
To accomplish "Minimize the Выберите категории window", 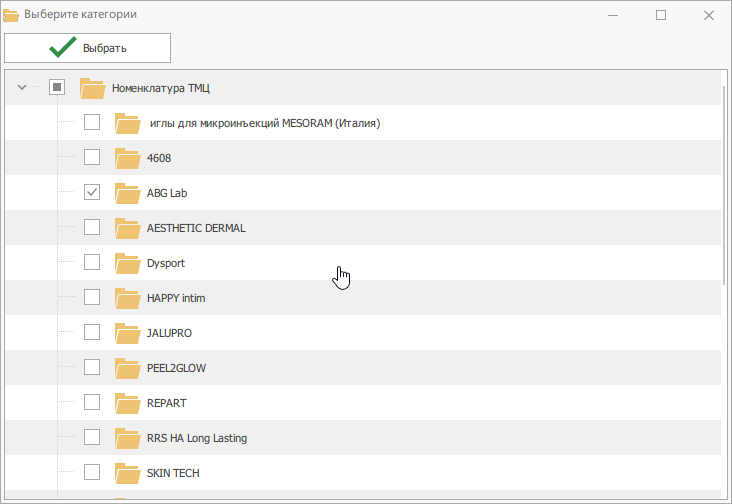I will (x=613, y=15).
